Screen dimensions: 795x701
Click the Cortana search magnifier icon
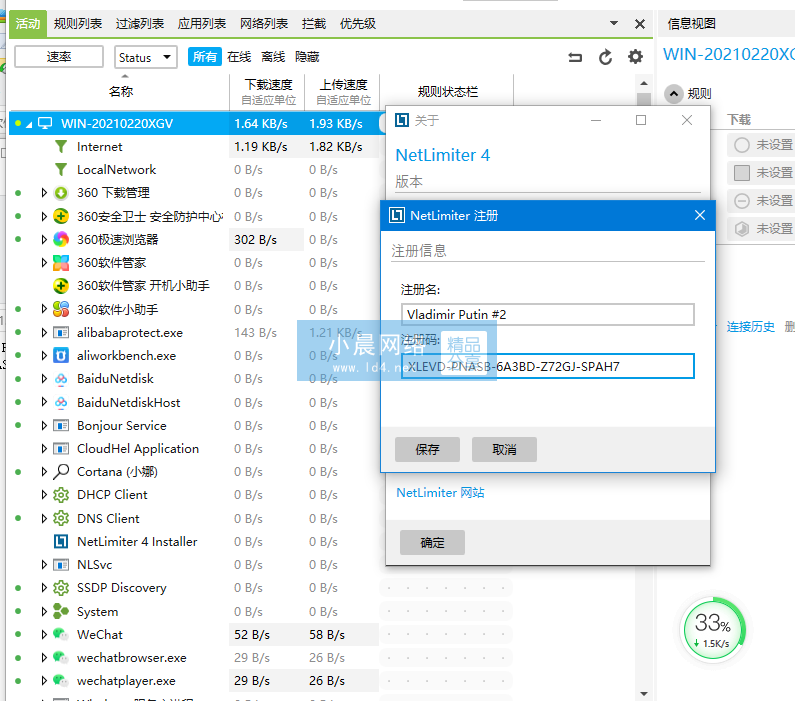pos(61,471)
